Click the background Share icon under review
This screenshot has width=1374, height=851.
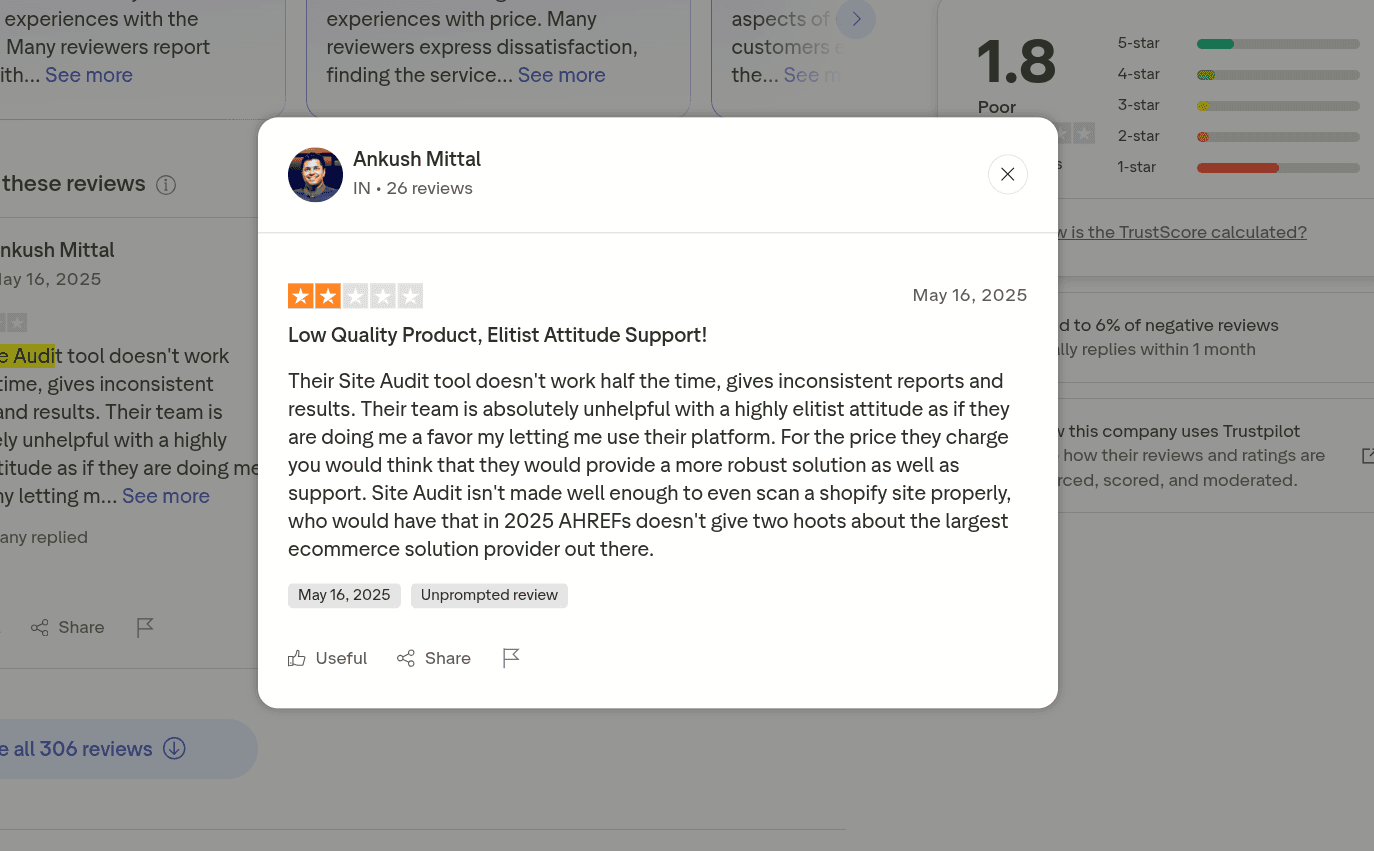tap(40, 627)
